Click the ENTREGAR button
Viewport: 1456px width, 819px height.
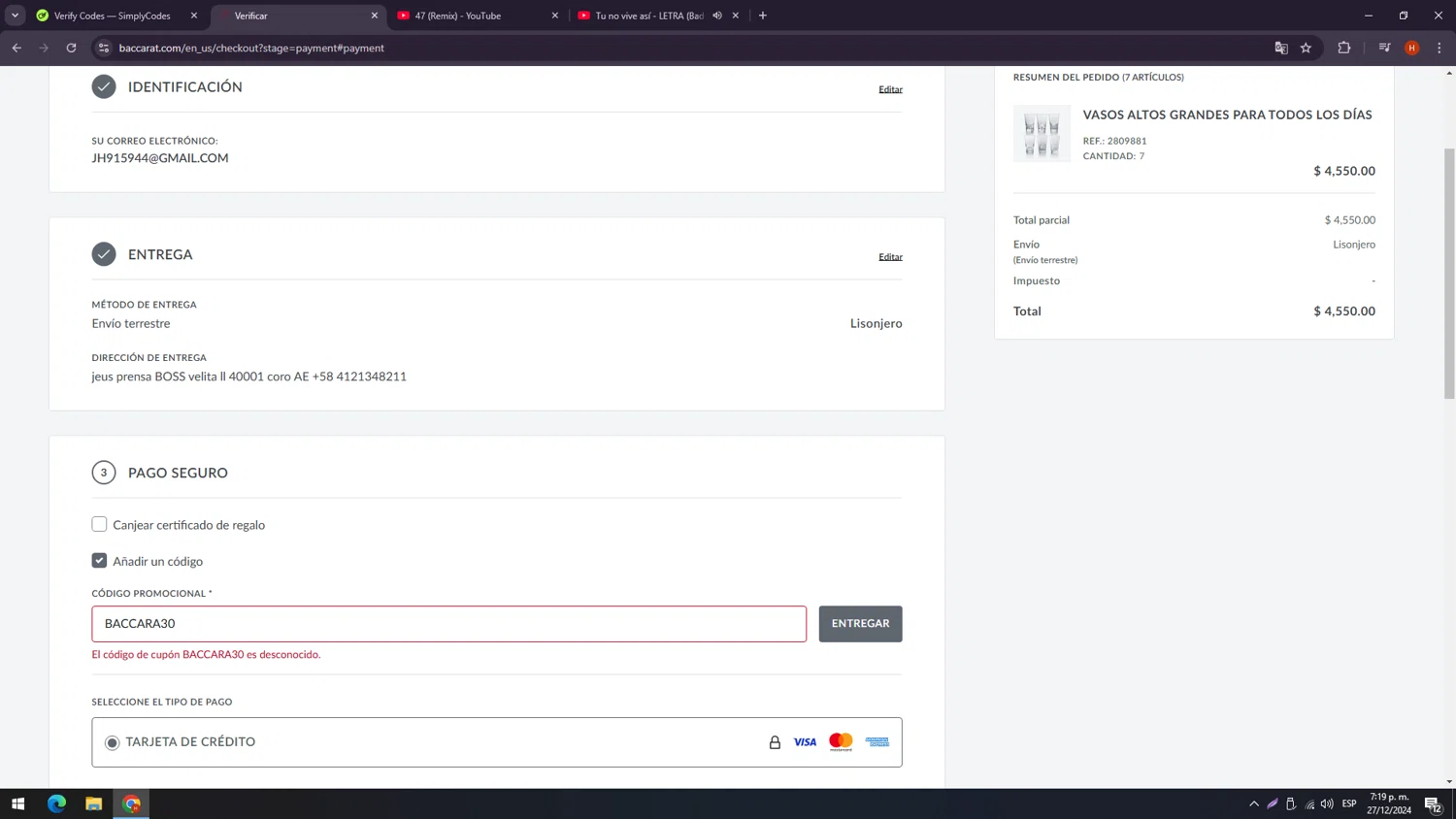(x=860, y=624)
